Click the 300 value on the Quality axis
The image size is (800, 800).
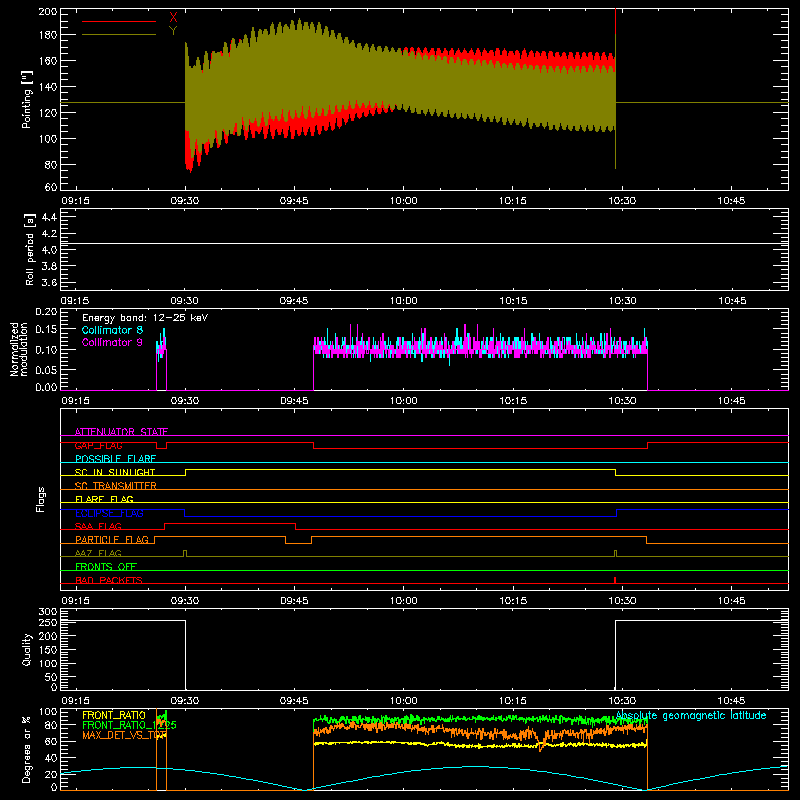tap(48, 612)
